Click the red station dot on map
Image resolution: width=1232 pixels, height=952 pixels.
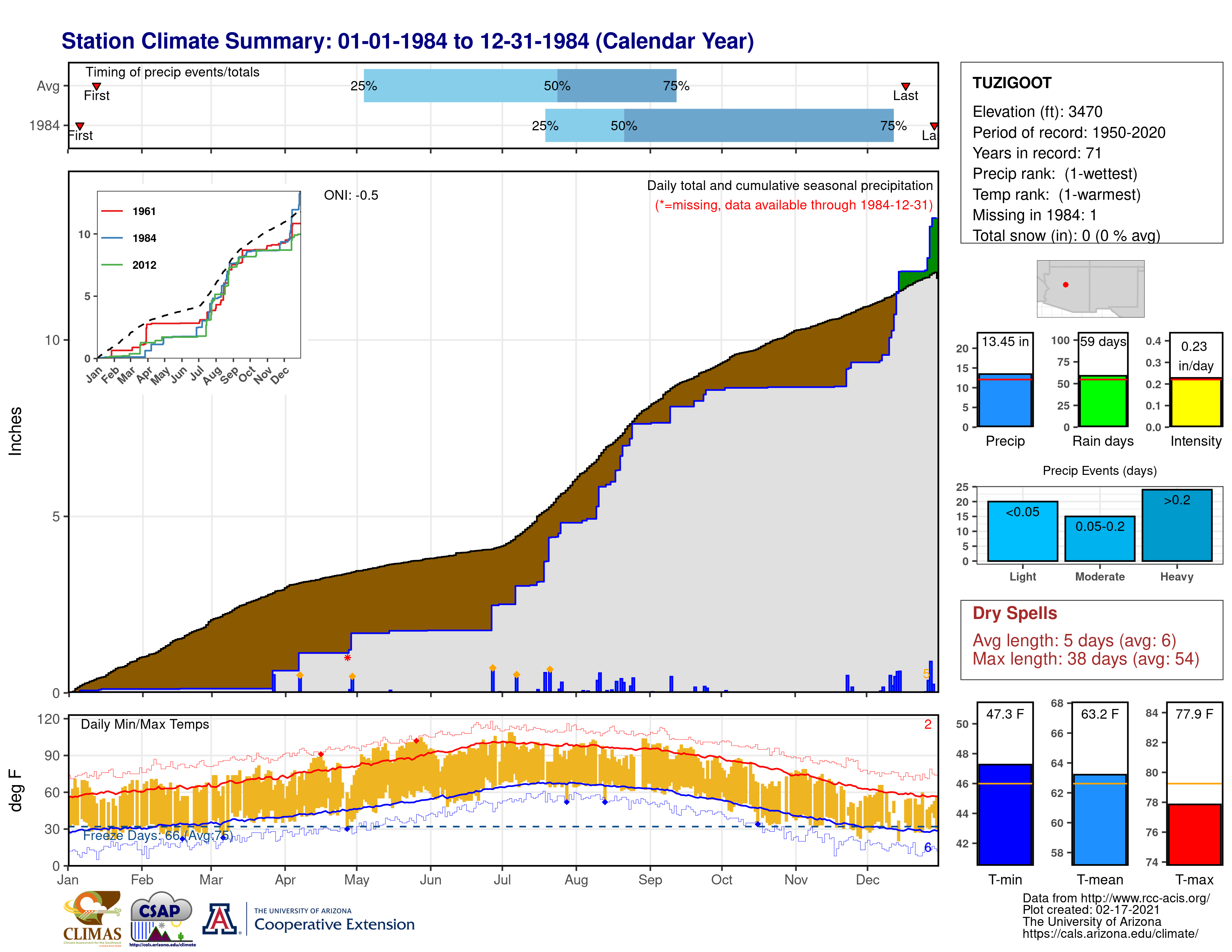tap(1065, 285)
